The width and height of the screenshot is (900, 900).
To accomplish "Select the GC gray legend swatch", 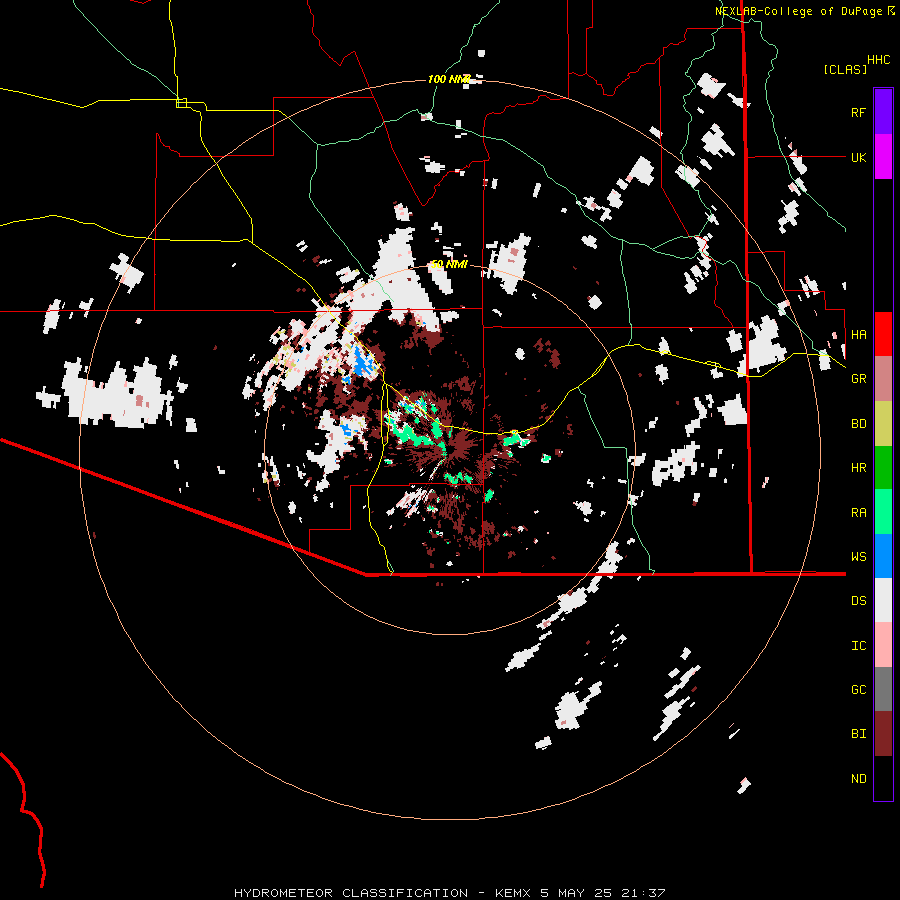I will [x=883, y=689].
